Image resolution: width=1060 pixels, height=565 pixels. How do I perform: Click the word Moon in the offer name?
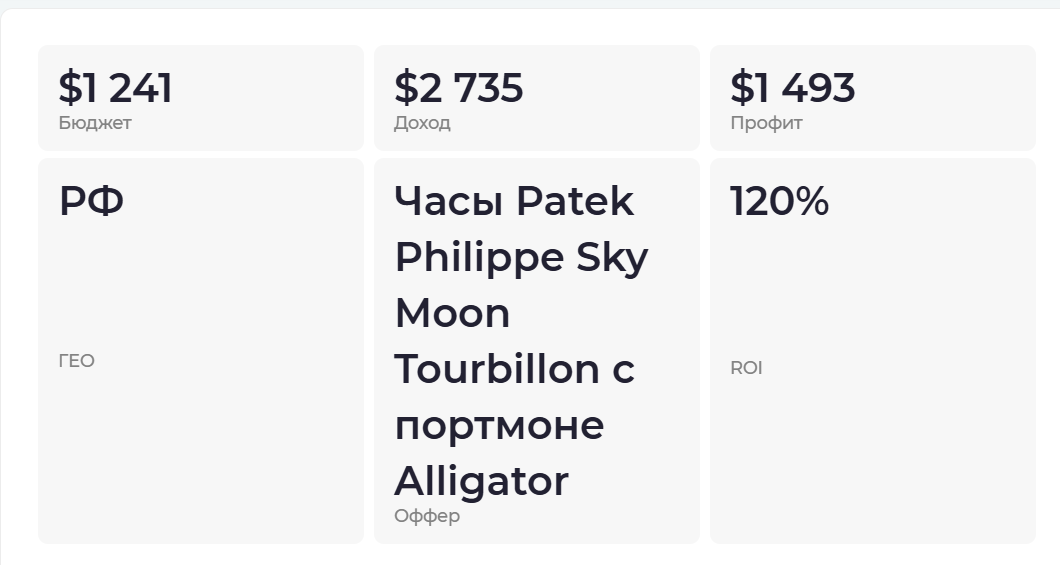tap(452, 314)
